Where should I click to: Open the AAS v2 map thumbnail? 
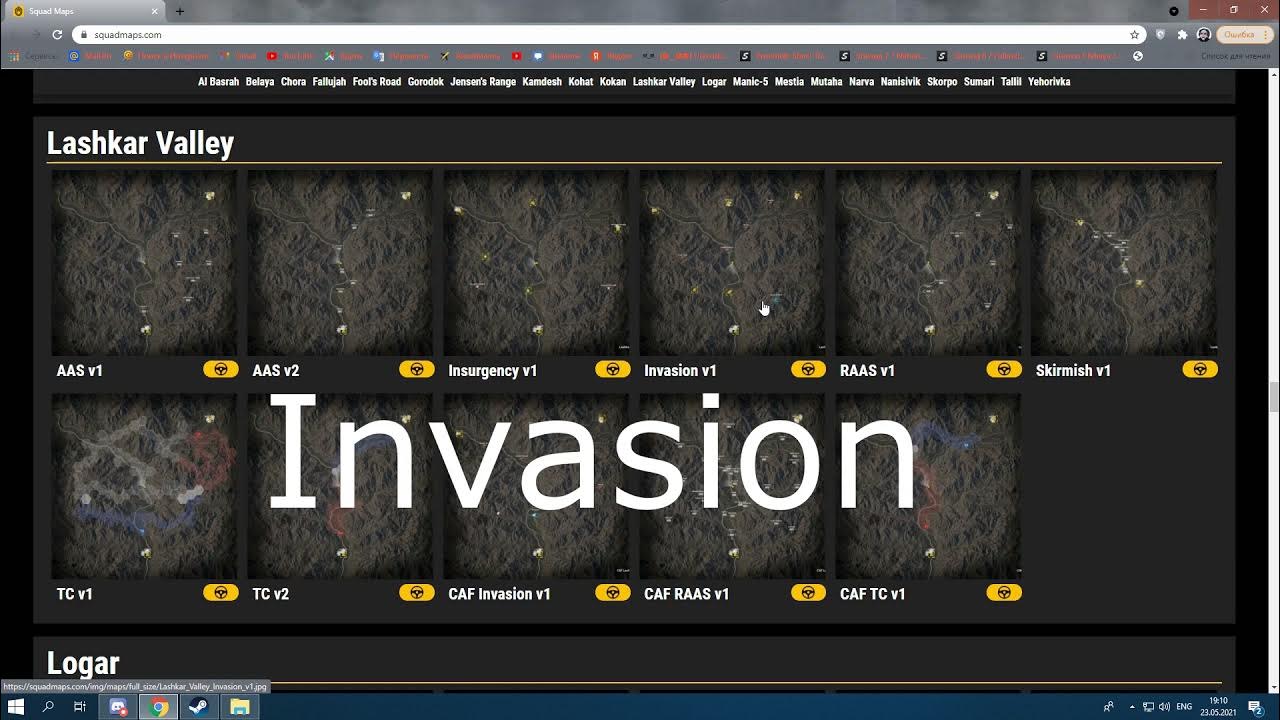[340, 263]
